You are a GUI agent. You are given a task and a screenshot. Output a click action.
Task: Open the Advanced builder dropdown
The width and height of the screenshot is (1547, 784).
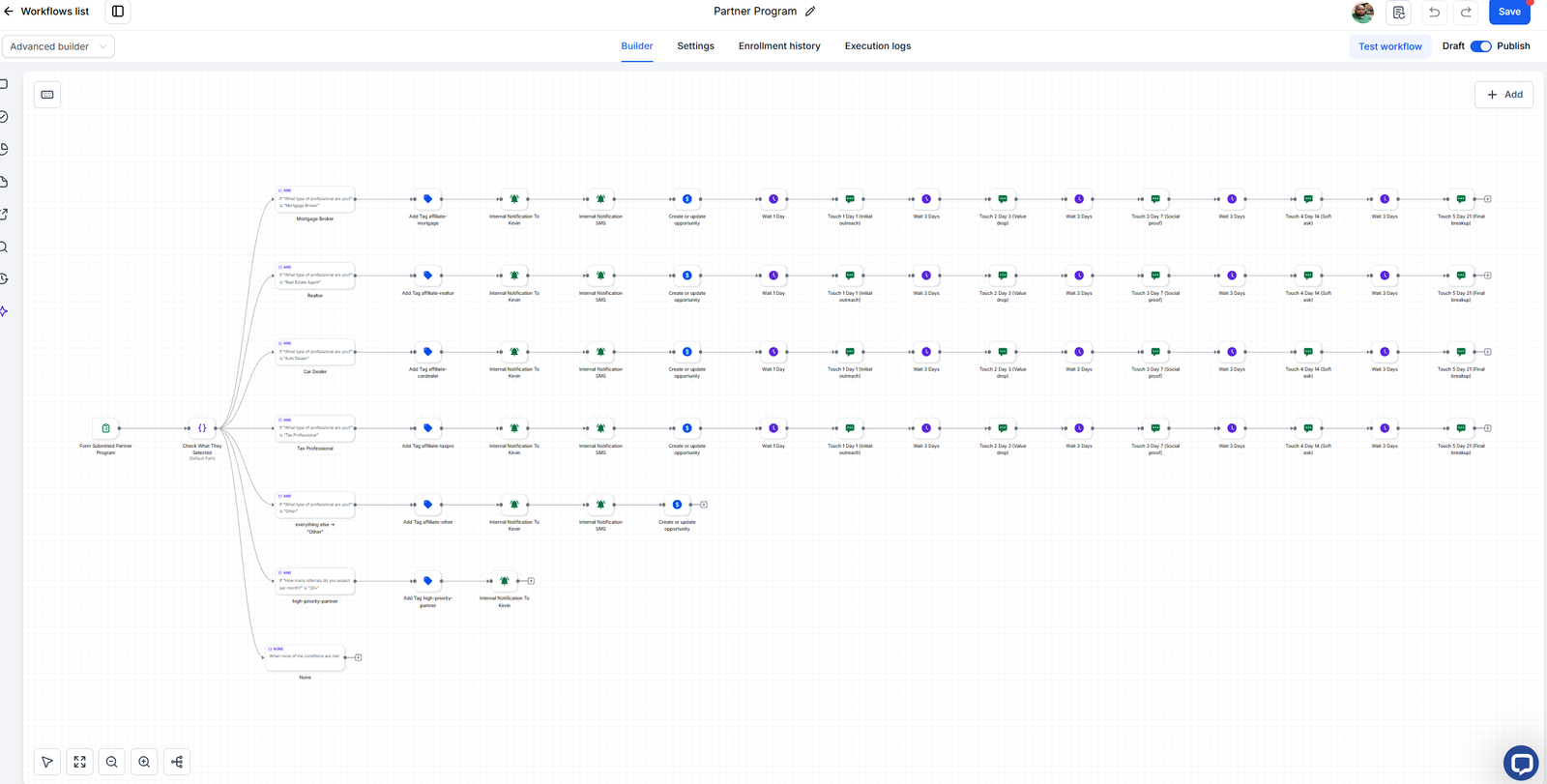point(58,46)
